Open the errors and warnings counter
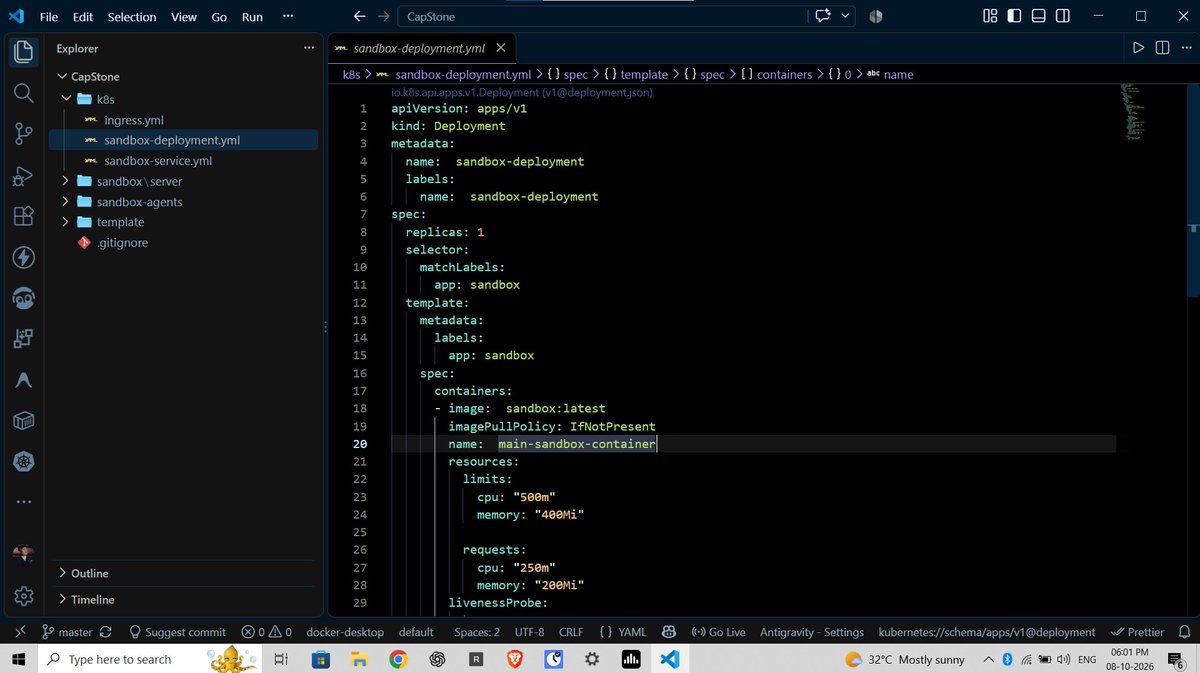The width and height of the screenshot is (1200, 673). 267,632
